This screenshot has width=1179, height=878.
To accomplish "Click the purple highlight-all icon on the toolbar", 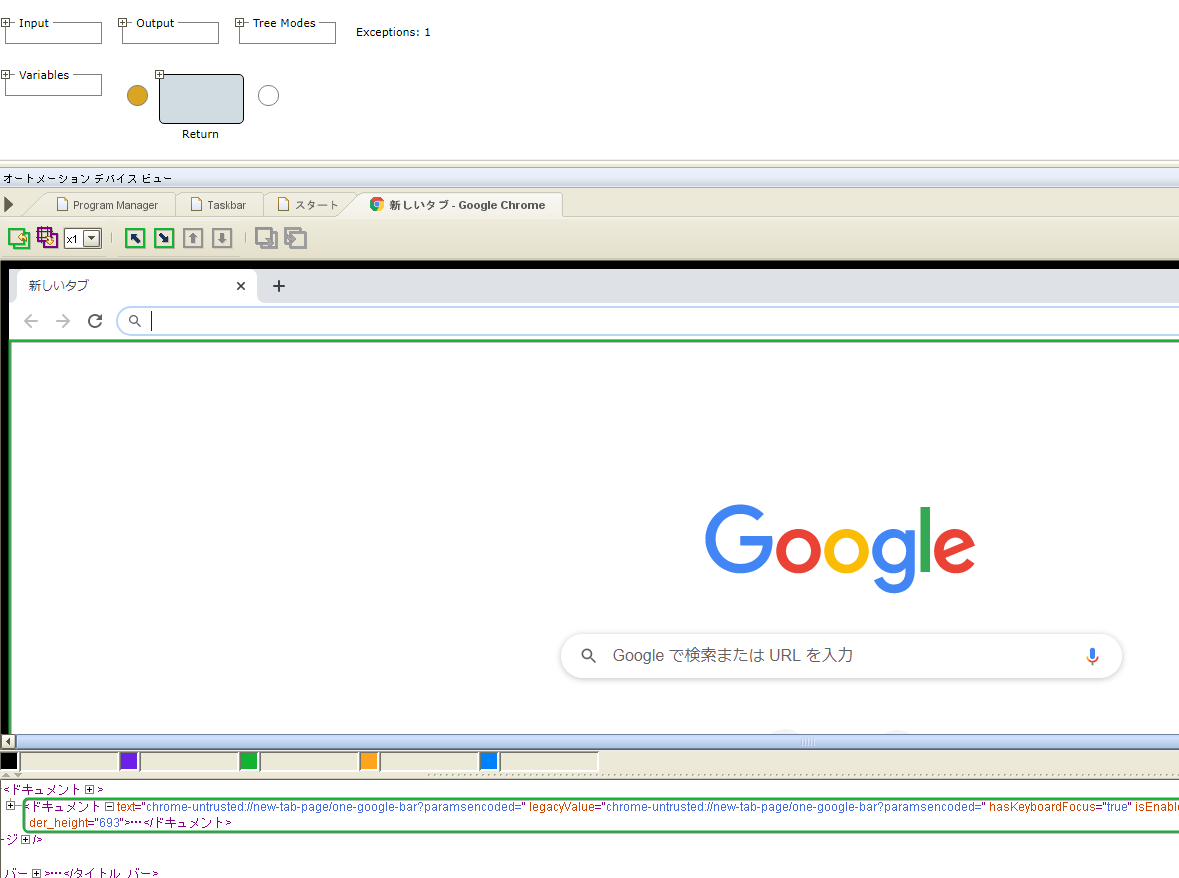I will pos(46,238).
